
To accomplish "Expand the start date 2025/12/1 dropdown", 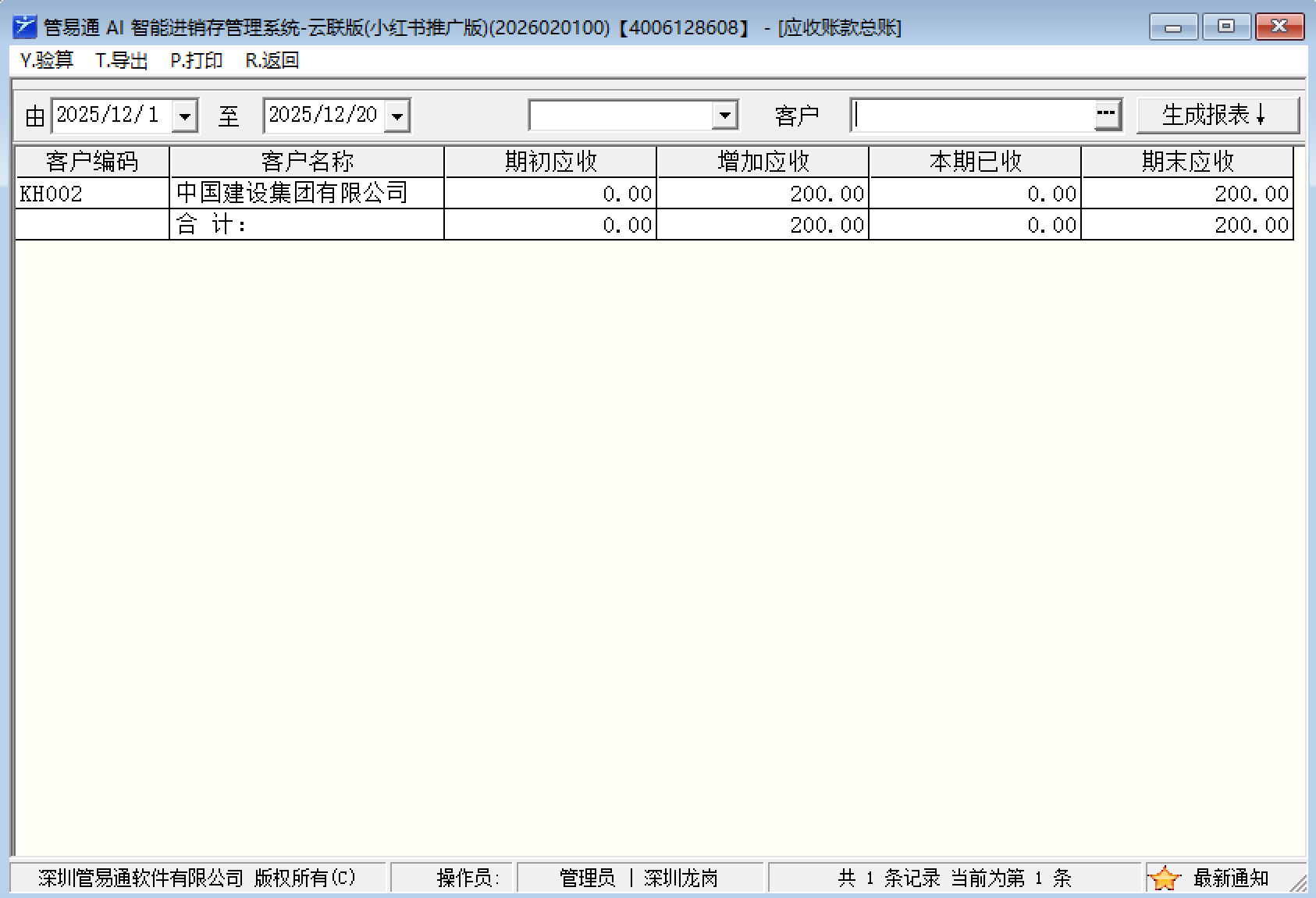I will tap(185, 116).
